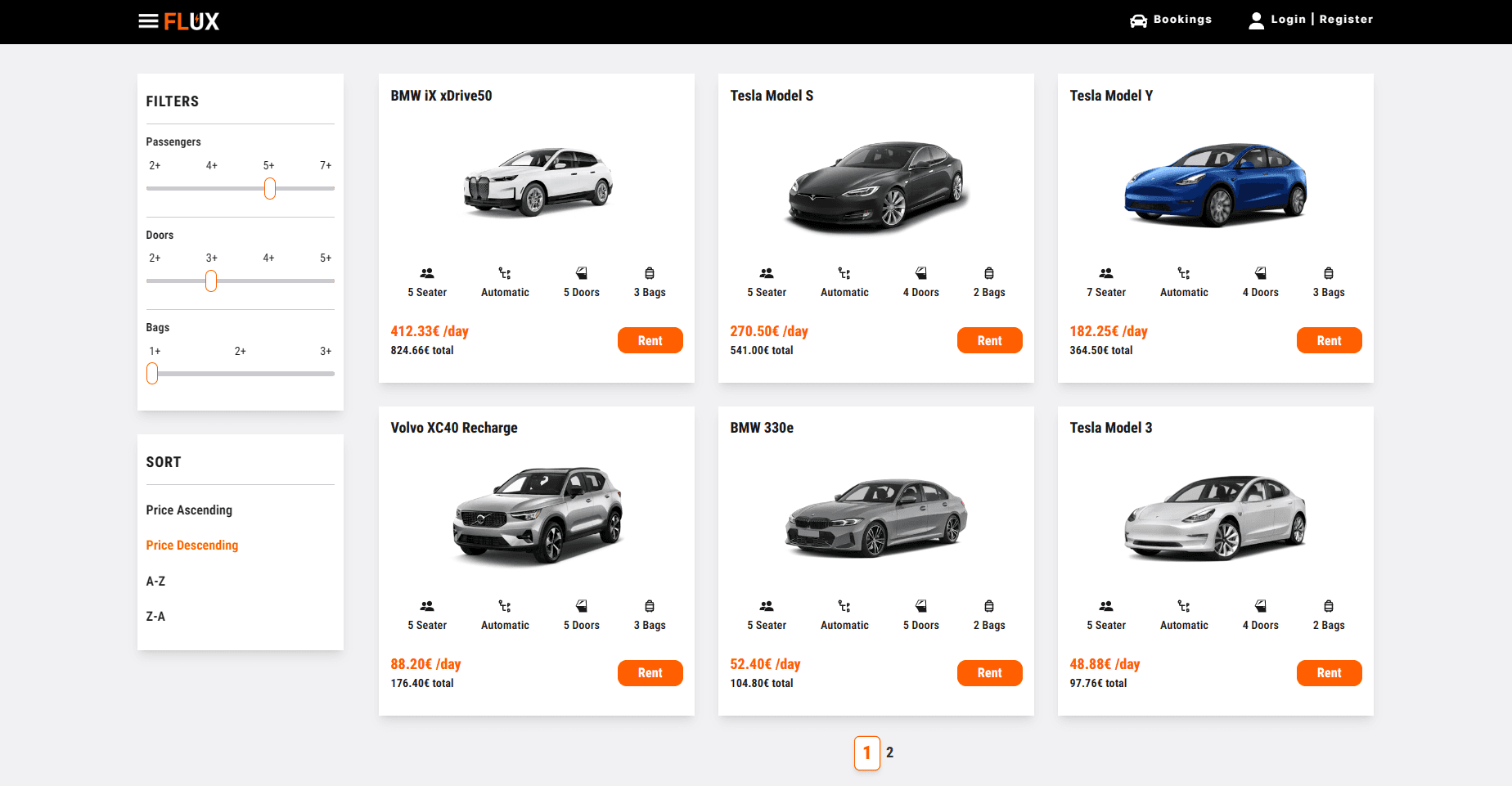The image size is (1512, 786).
Task: Click the car icon beside Bookings
Action: coord(1138,20)
